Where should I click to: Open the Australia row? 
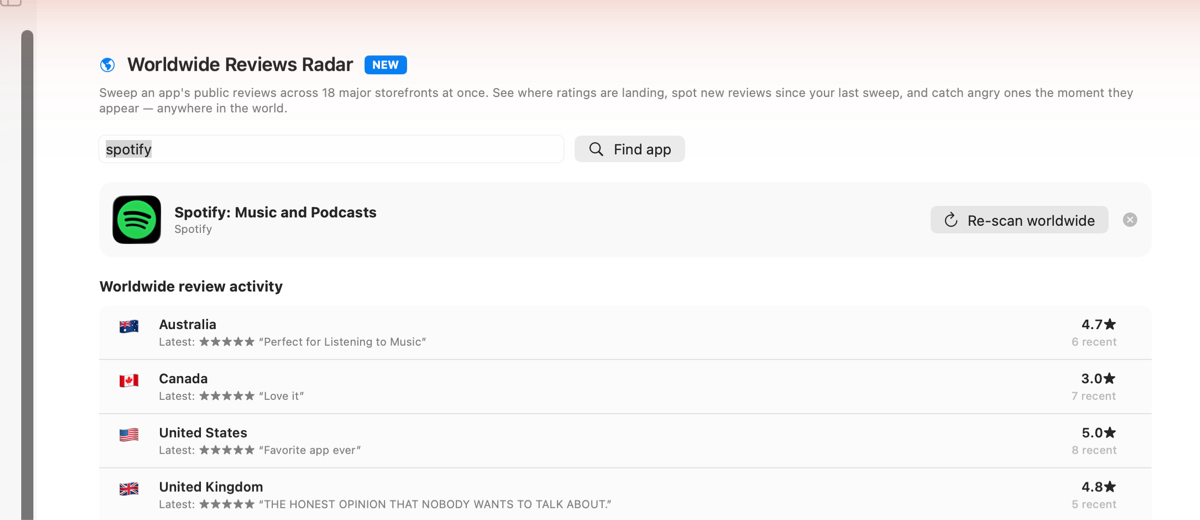click(625, 333)
